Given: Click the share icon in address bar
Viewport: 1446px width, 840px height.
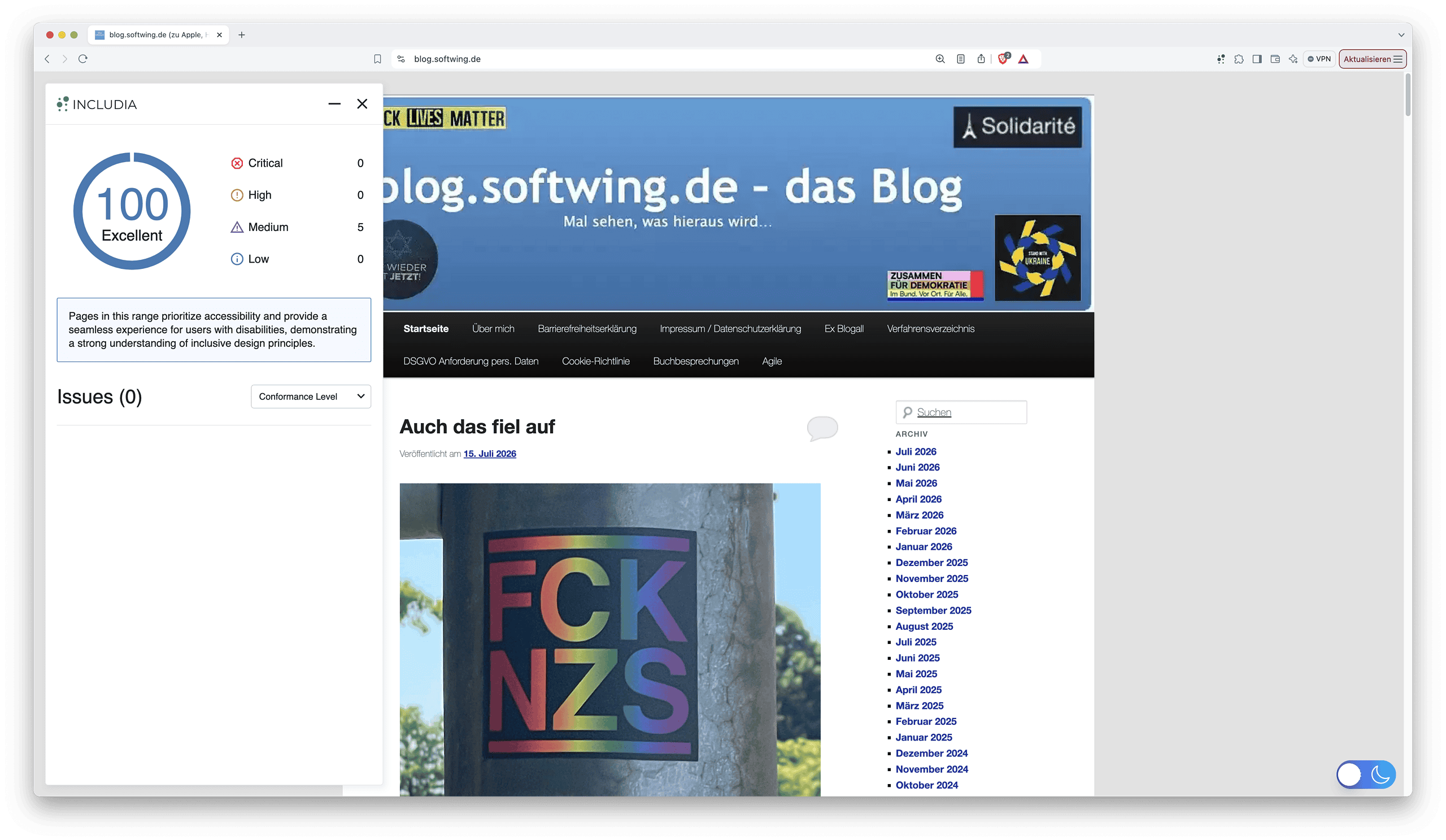Looking at the screenshot, I should [981, 59].
